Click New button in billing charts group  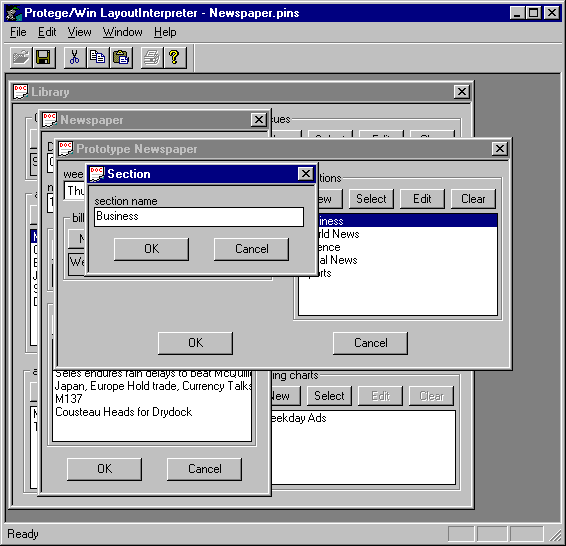click(286, 396)
